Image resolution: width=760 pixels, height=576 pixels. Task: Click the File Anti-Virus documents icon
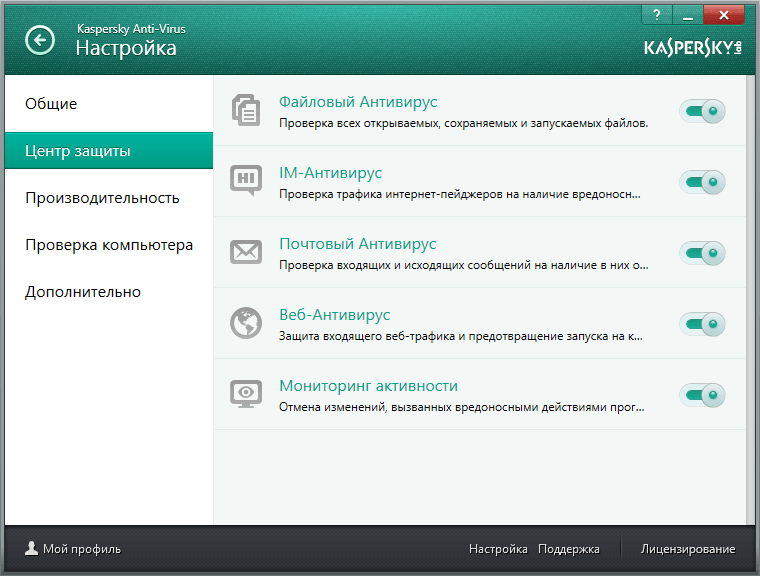tap(246, 110)
